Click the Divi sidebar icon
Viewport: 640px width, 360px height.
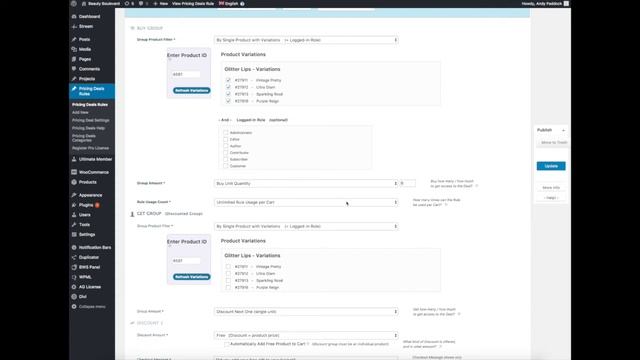74,296
